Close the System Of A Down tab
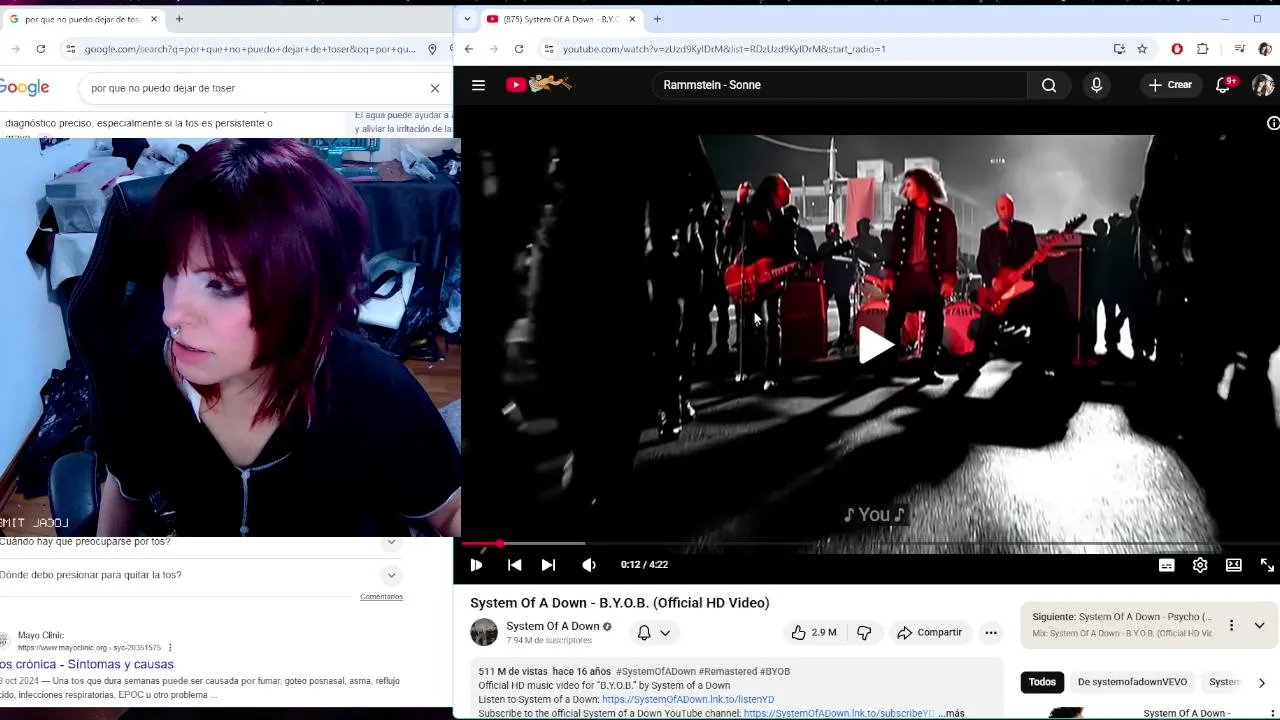 tap(632, 19)
